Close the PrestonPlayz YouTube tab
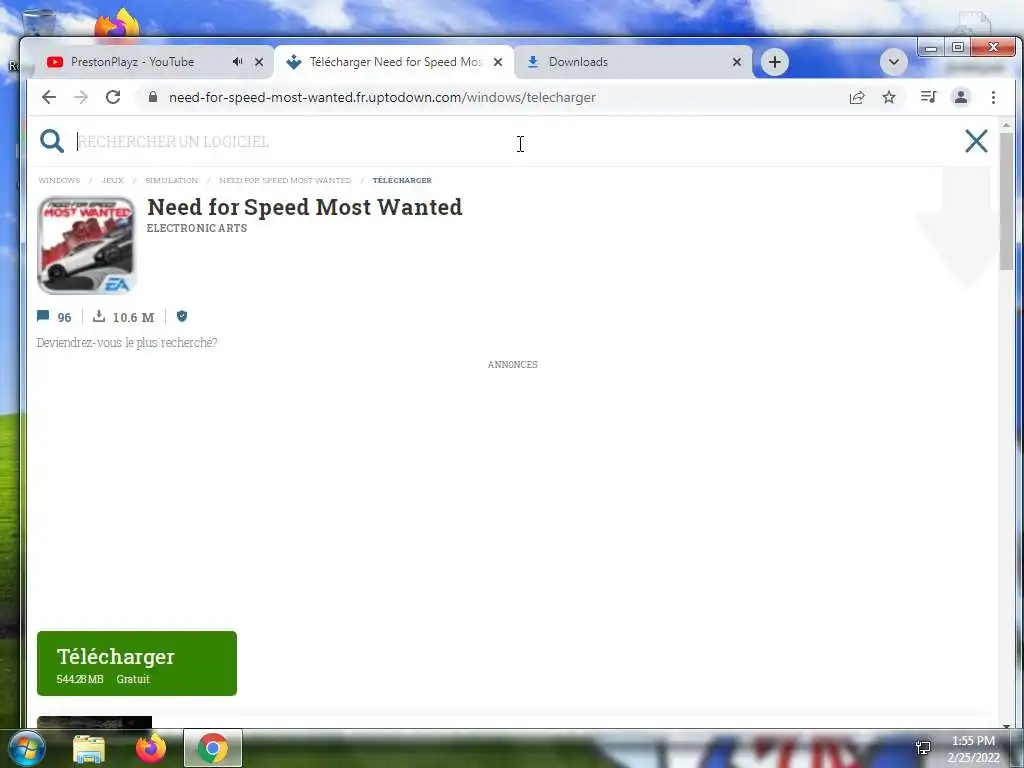This screenshot has width=1024, height=768. [x=259, y=62]
